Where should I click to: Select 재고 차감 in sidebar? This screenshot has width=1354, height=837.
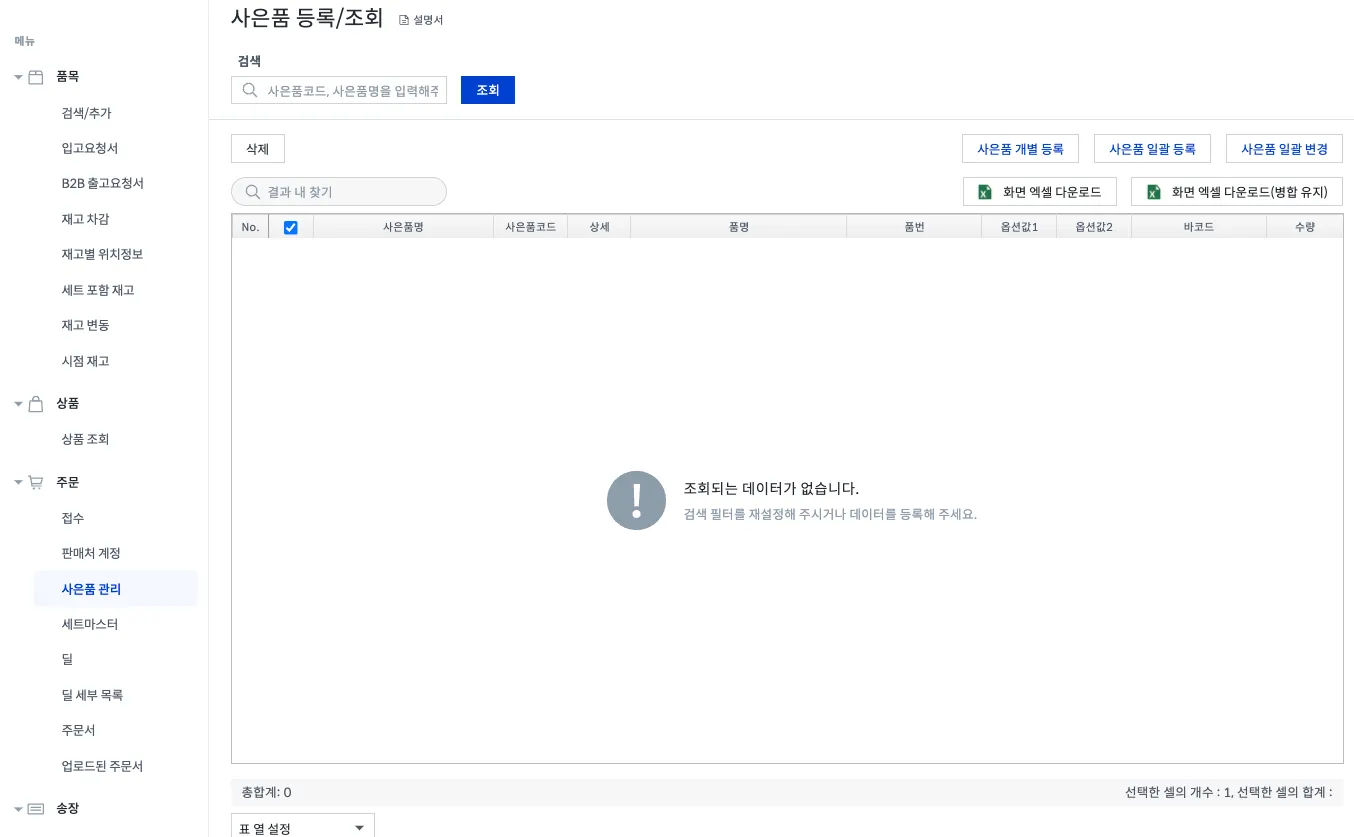85,219
